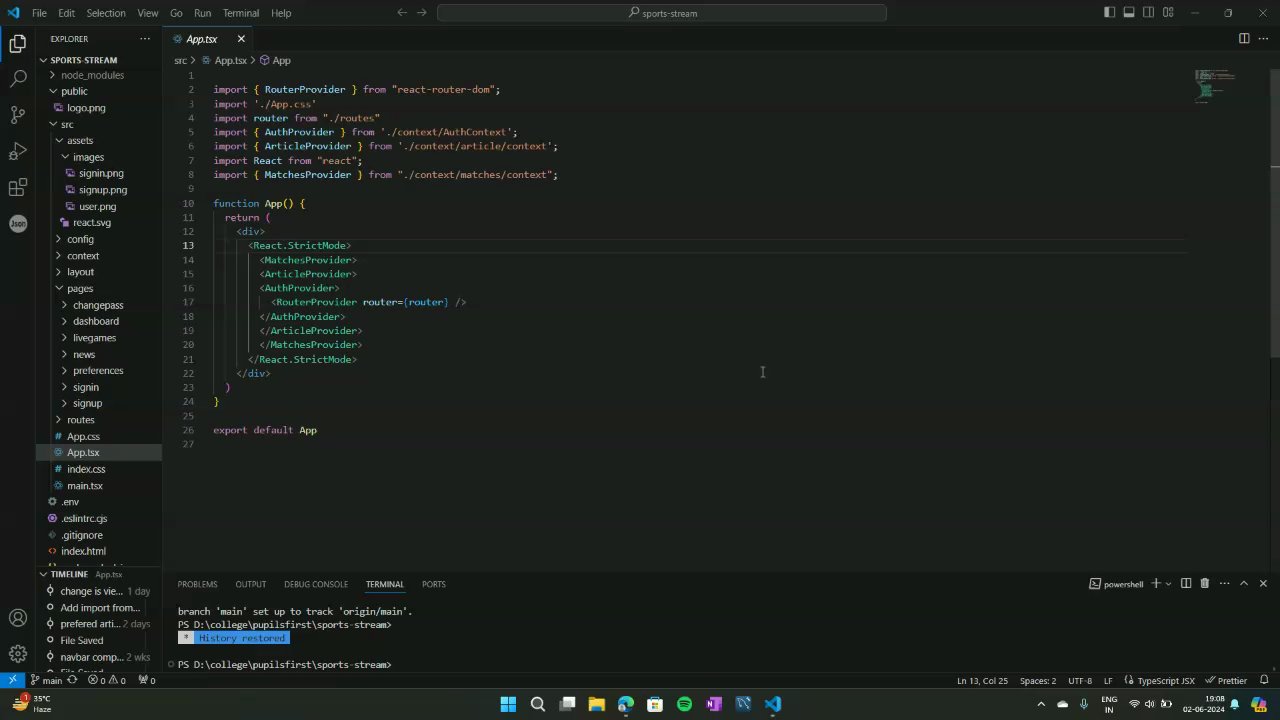Switch to the Problems panel tab
Viewport: 1280px width, 720px height.
pos(197,584)
